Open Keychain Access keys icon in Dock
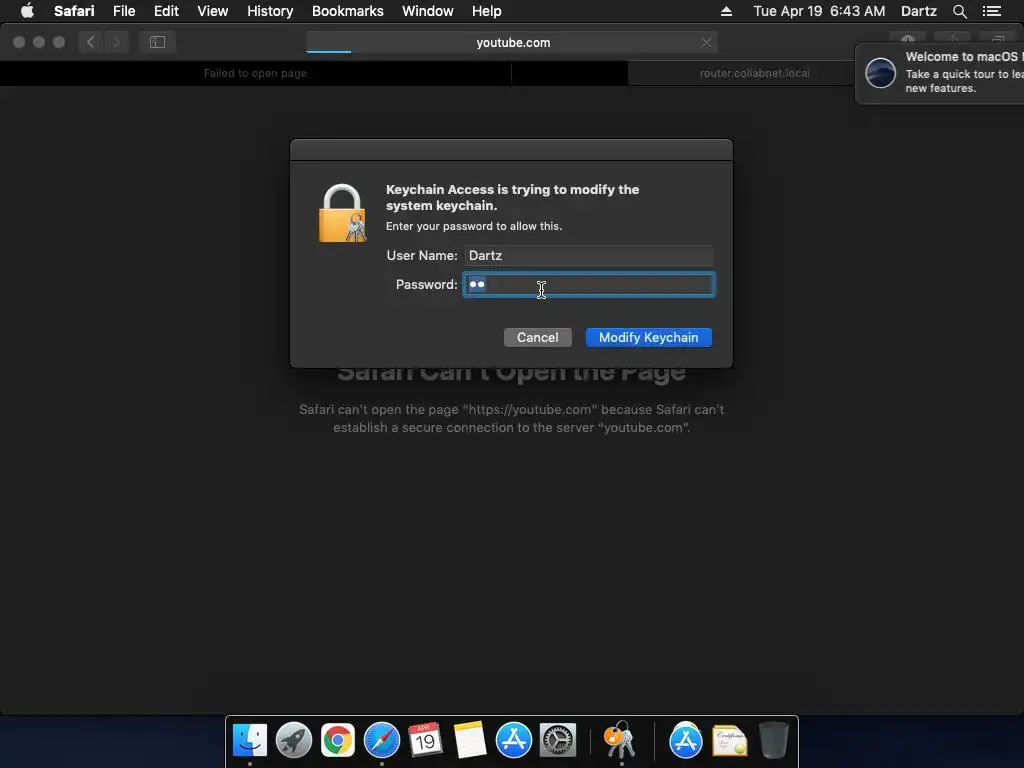Image resolution: width=1024 pixels, height=768 pixels. tap(620, 739)
